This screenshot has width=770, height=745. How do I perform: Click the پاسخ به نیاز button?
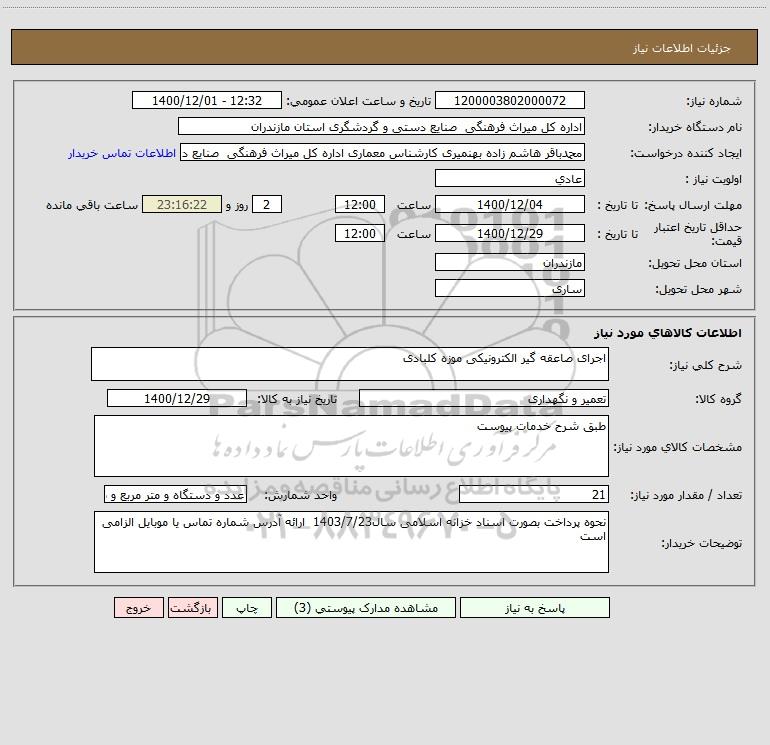(534, 608)
